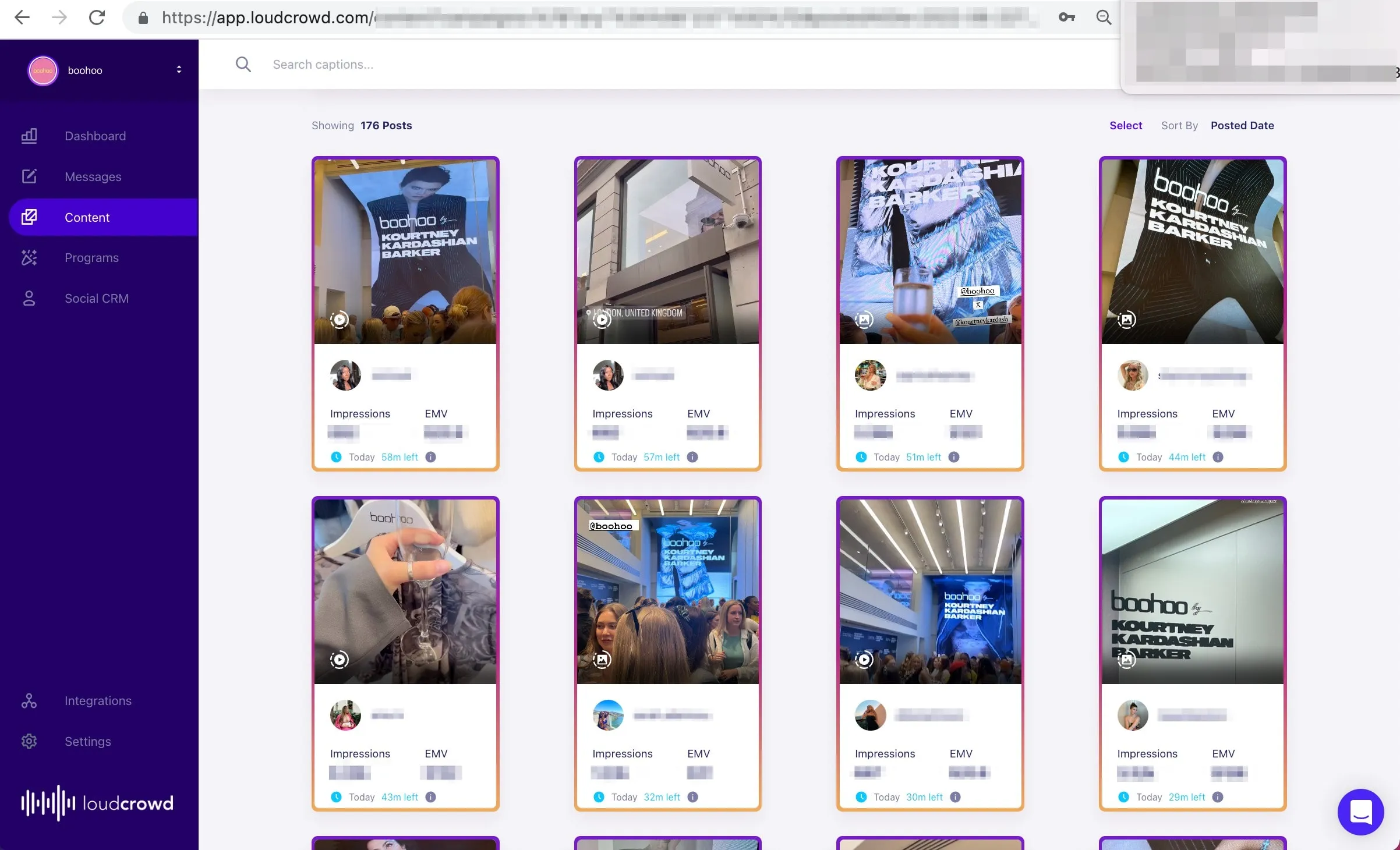Go to the Programs menu item
Viewport: 1400px width, 850px height.
pos(91,257)
